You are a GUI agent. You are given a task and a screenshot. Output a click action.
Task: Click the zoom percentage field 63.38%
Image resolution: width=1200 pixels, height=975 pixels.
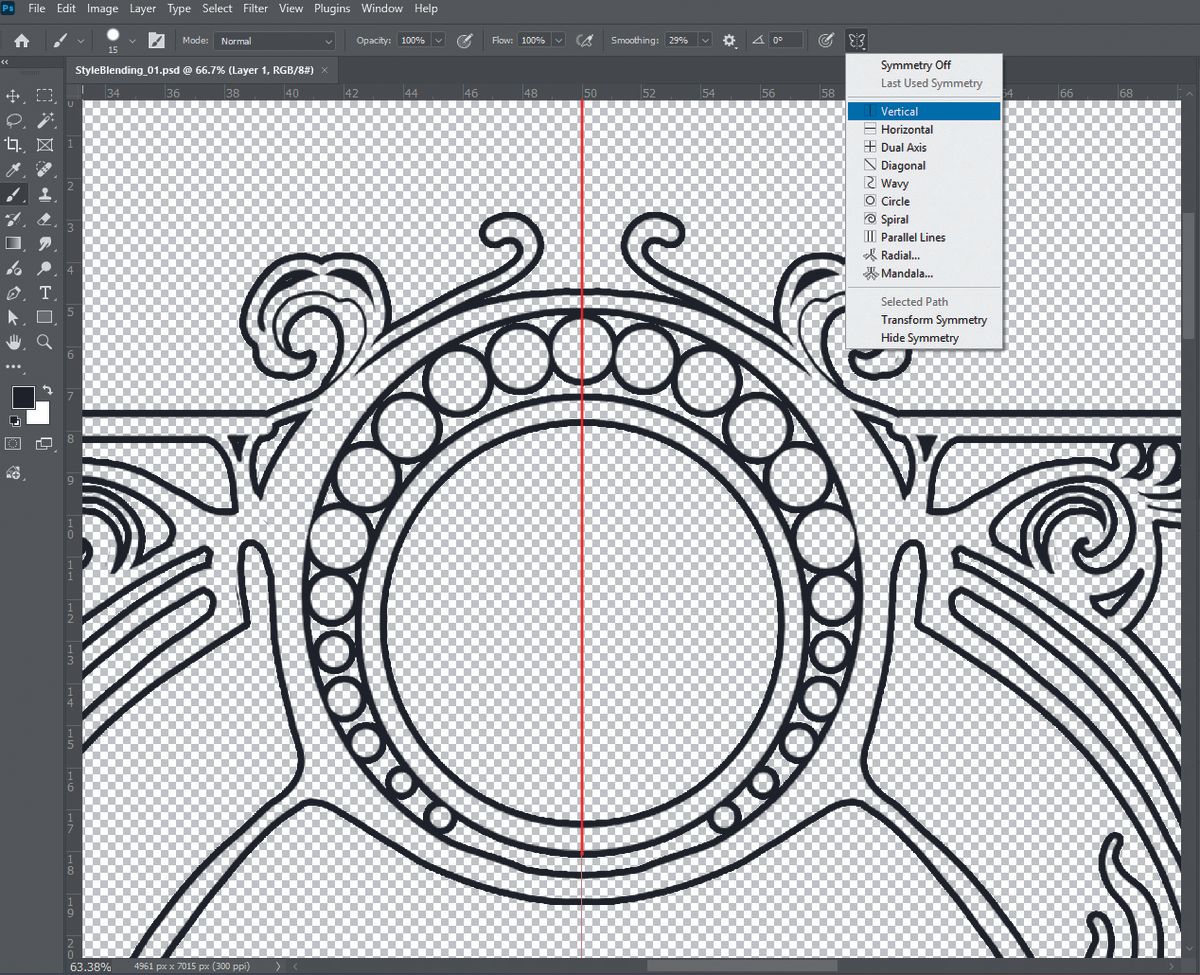(x=90, y=967)
